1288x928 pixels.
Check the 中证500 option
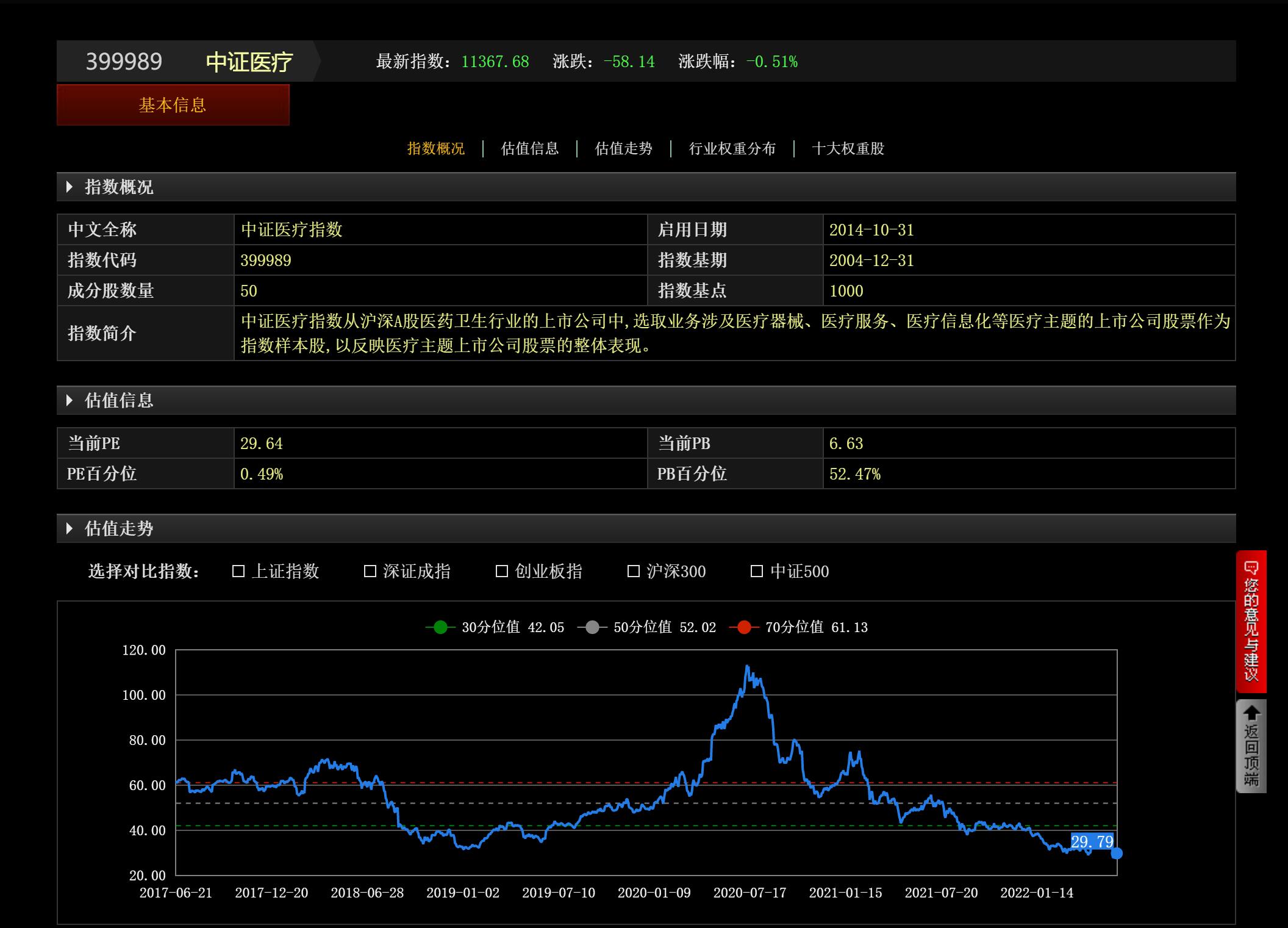(x=756, y=571)
